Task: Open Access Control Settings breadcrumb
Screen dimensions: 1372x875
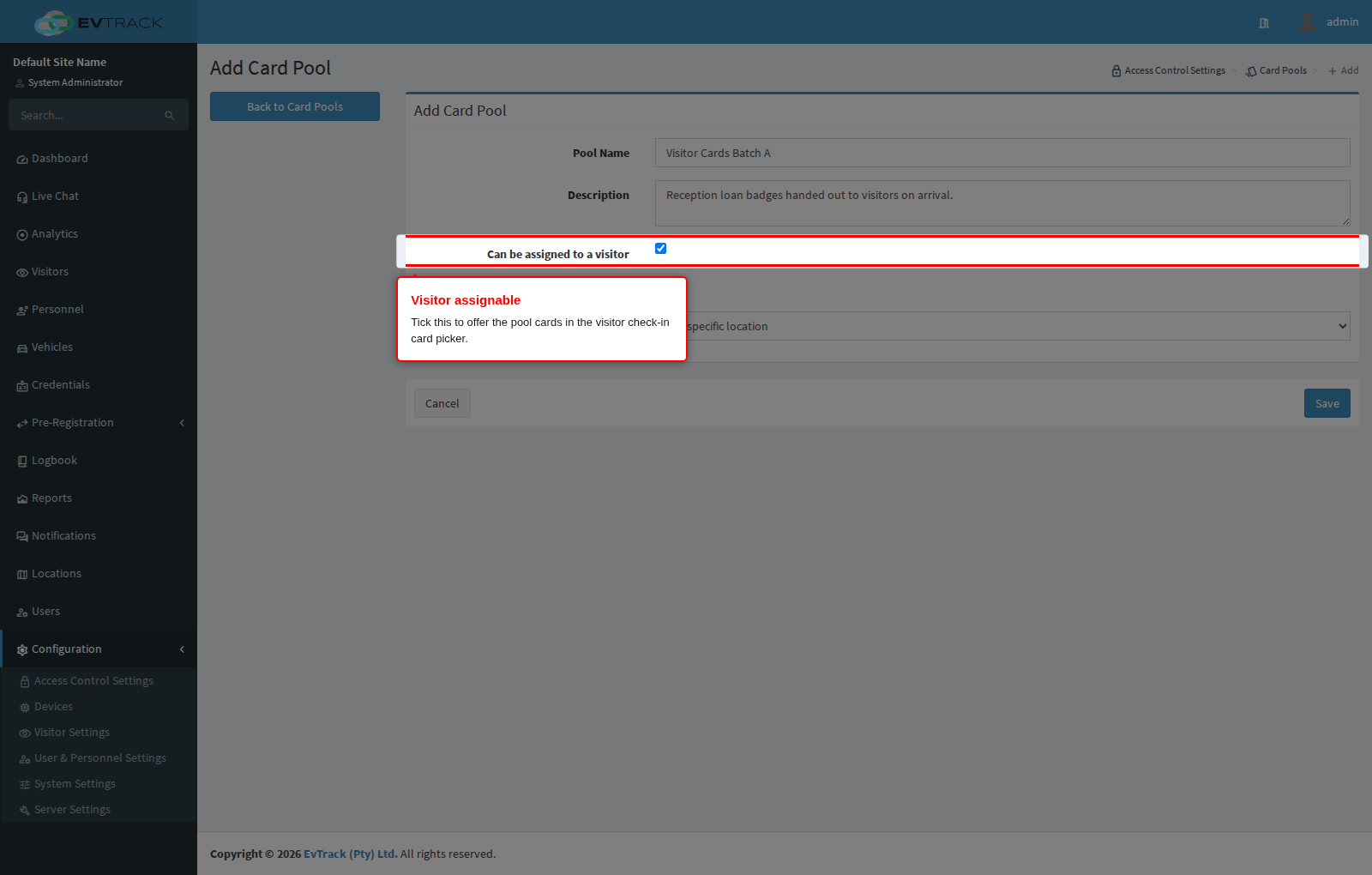Action: point(1168,70)
